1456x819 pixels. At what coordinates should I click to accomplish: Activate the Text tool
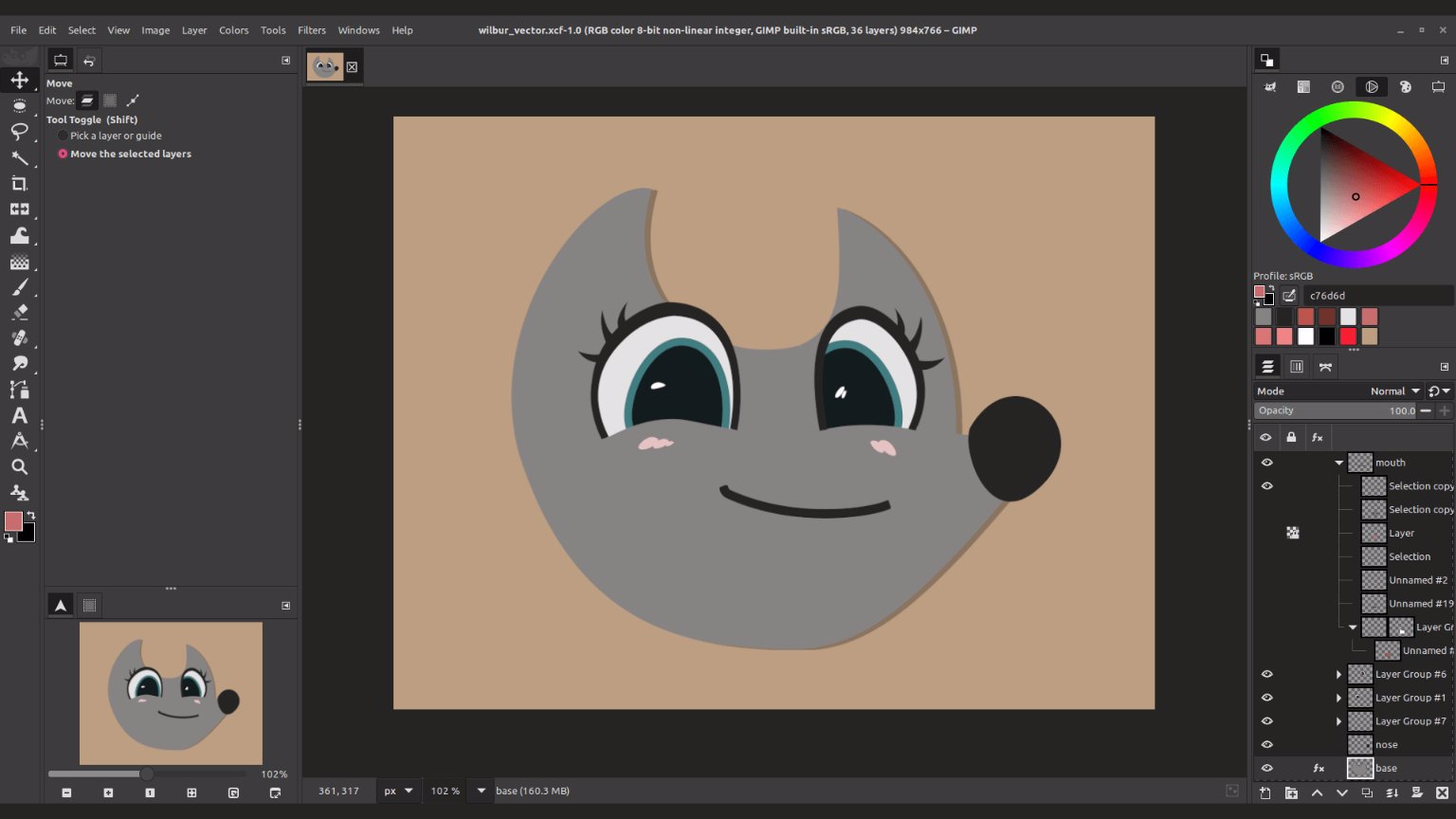19,415
